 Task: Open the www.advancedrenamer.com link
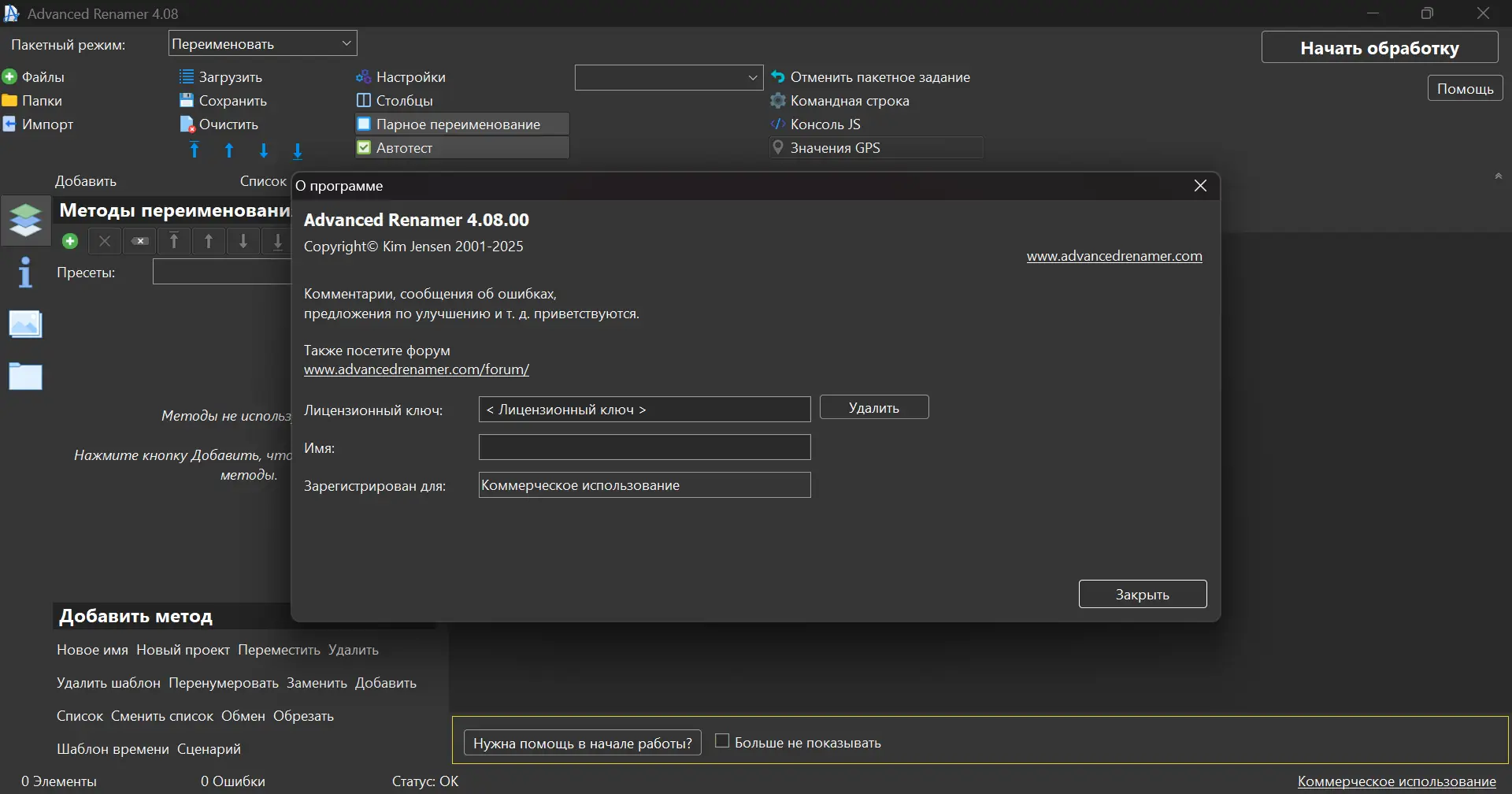click(1114, 256)
